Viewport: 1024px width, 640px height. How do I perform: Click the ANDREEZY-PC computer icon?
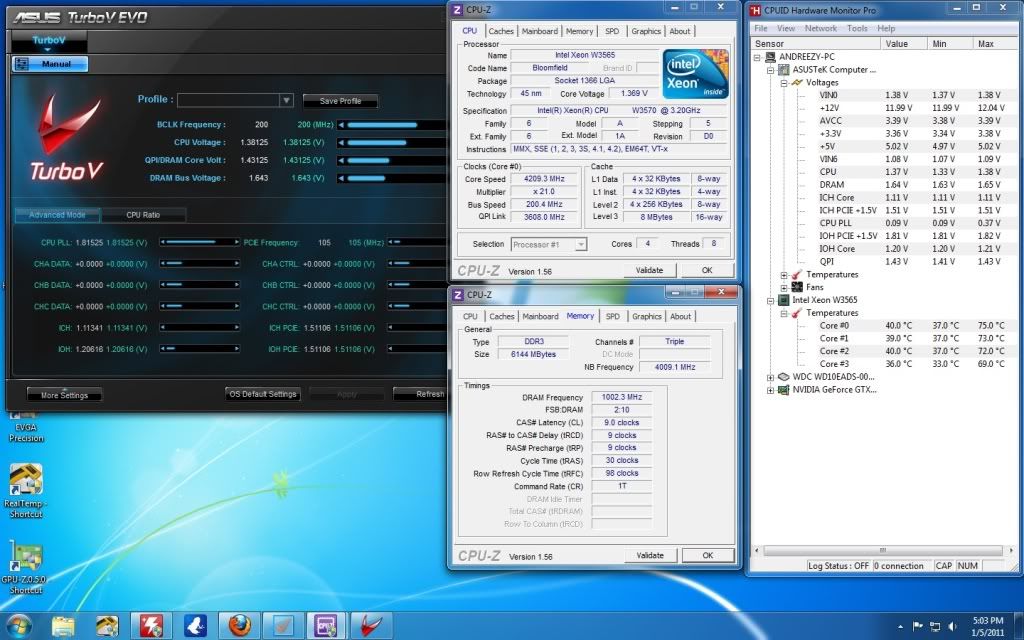pos(771,57)
